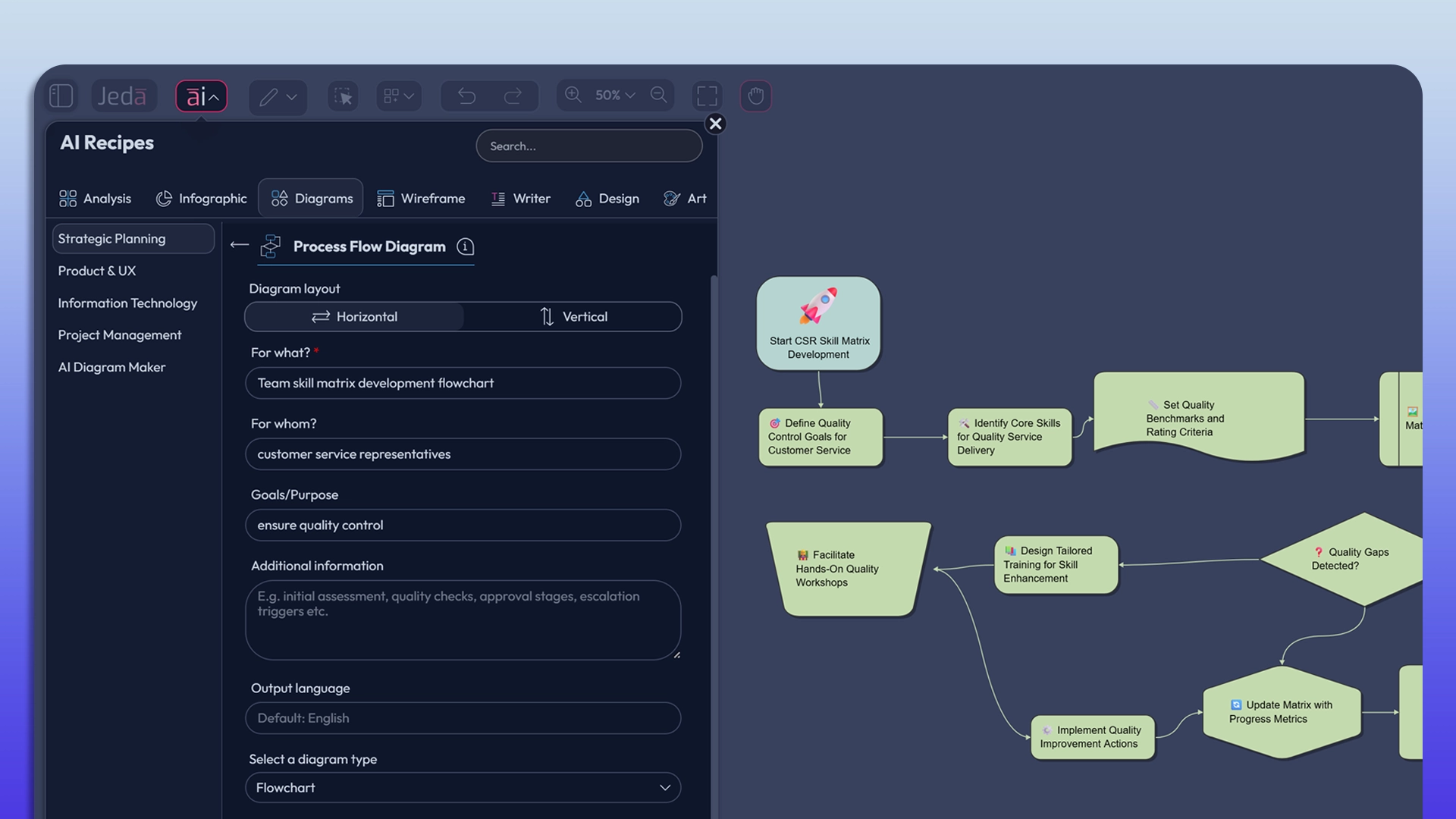Expand the 50% zoom level dropdown
Image resolution: width=1456 pixels, height=819 pixels.
pyautogui.click(x=616, y=95)
